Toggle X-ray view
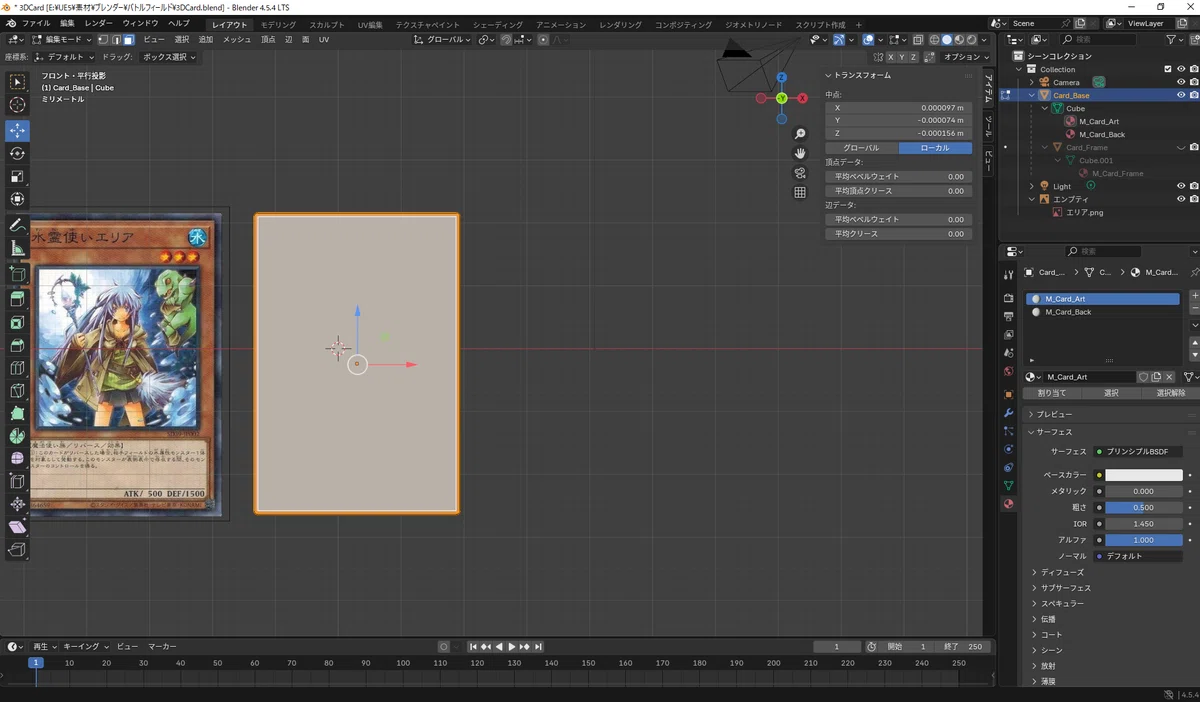The image size is (1200, 702). (917, 39)
